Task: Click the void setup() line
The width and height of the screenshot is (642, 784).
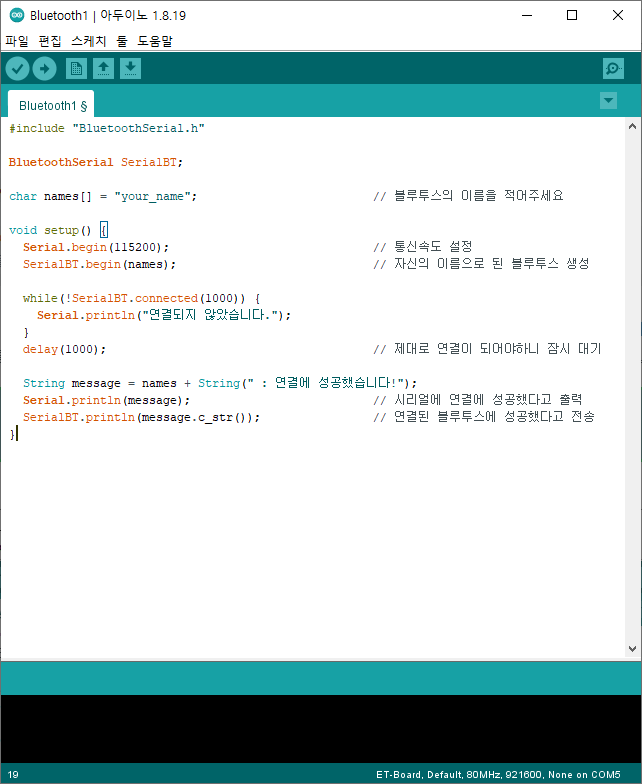Action: pyautogui.click(x=58, y=230)
